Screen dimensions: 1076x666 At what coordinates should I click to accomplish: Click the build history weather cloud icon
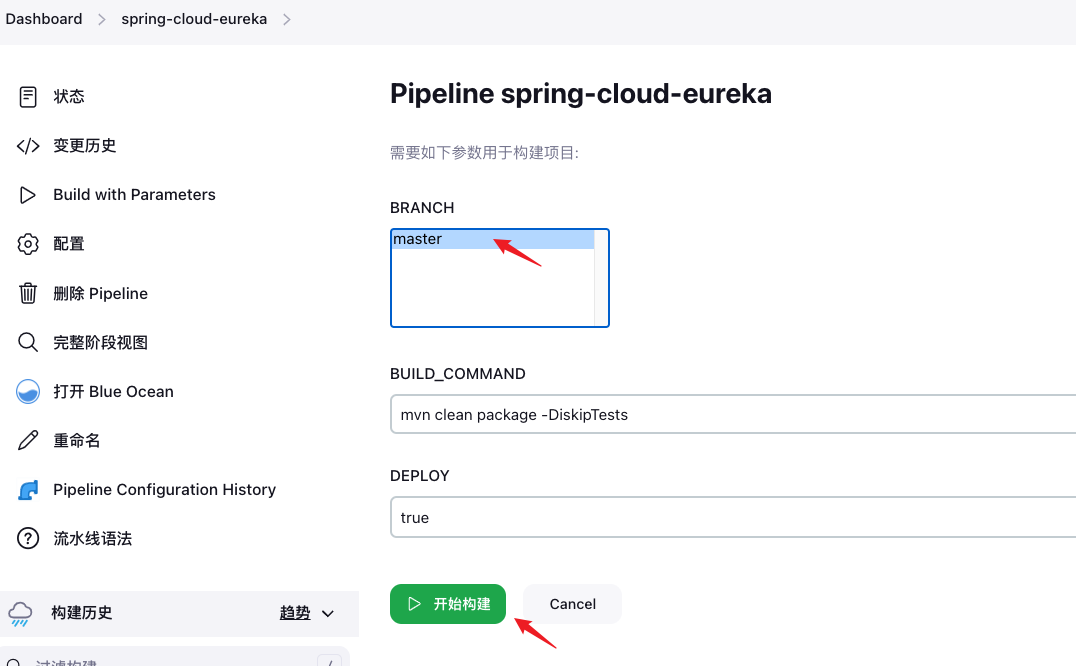(20, 614)
